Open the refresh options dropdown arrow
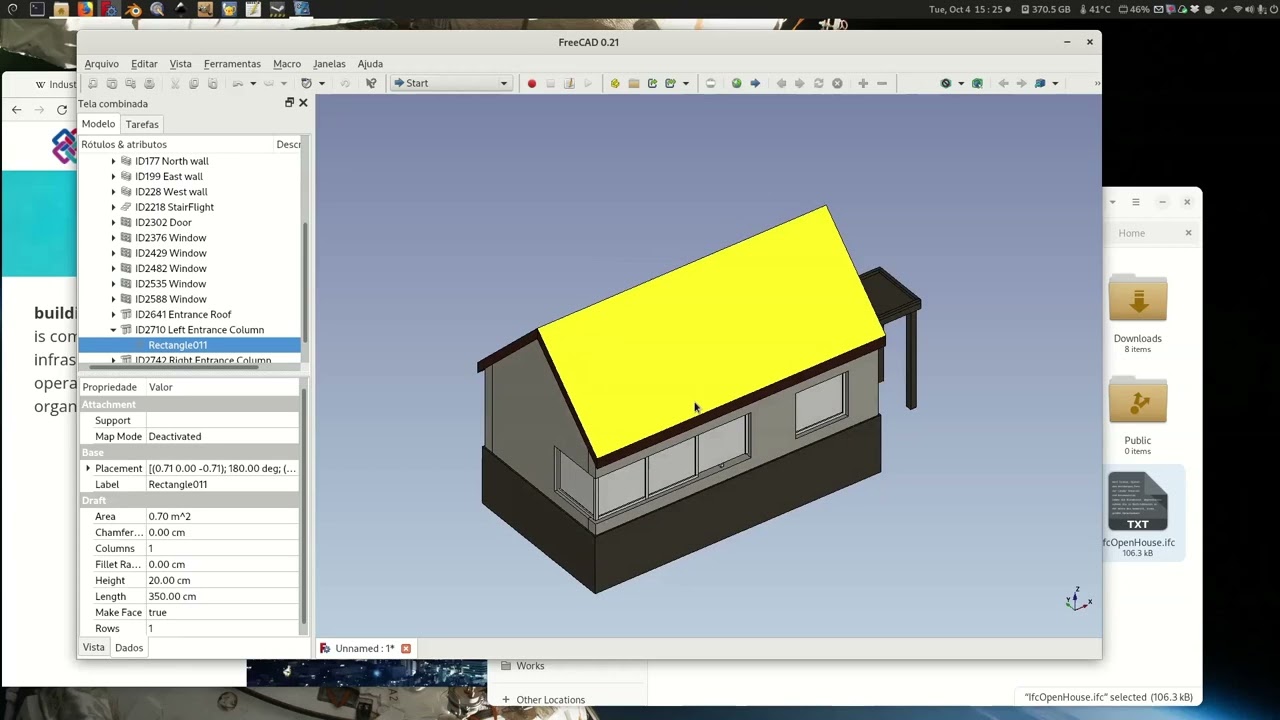Screen dimensions: 1280x720 [x=321, y=83]
